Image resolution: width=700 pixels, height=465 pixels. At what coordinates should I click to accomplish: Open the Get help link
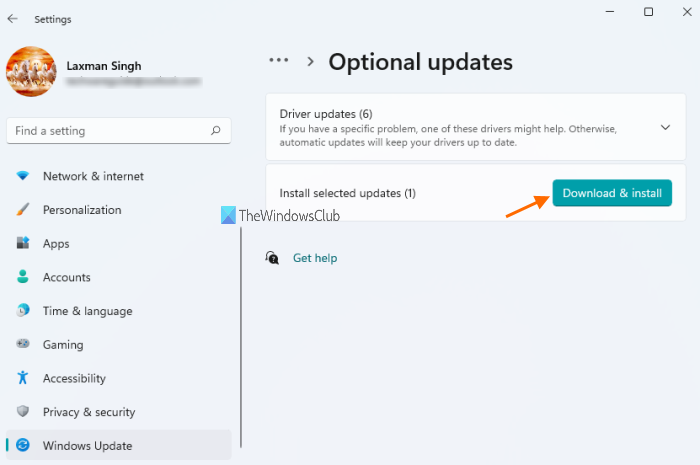[315, 258]
